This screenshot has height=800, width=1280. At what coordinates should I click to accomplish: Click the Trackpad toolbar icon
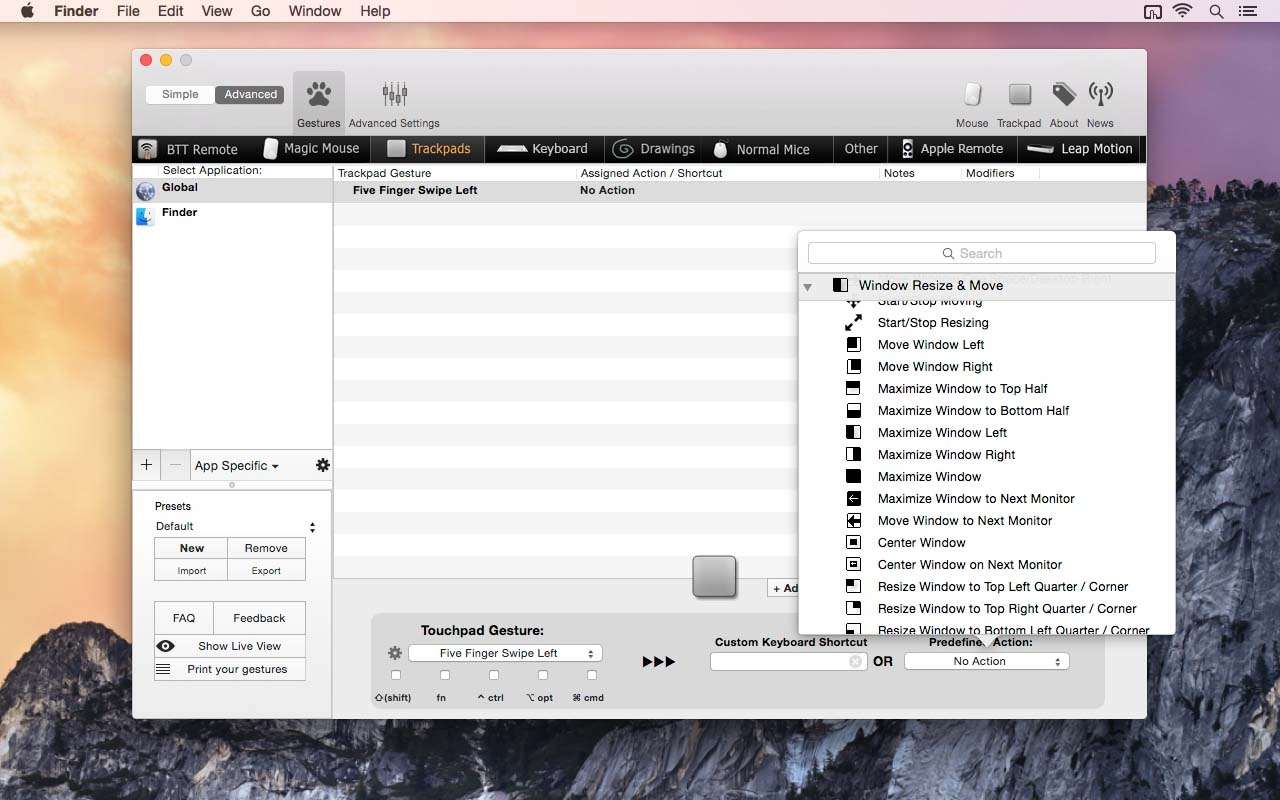point(1019,95)
